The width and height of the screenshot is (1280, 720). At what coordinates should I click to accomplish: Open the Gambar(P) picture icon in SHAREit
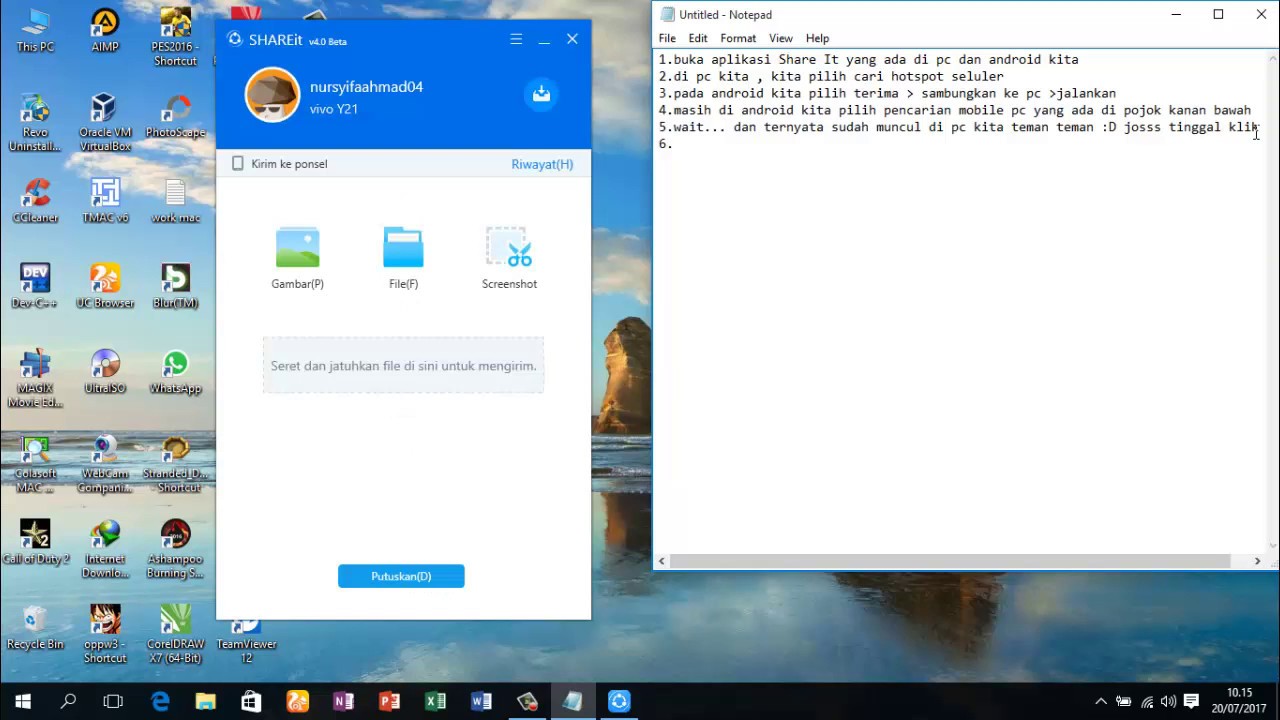click(x=297, y=248)
